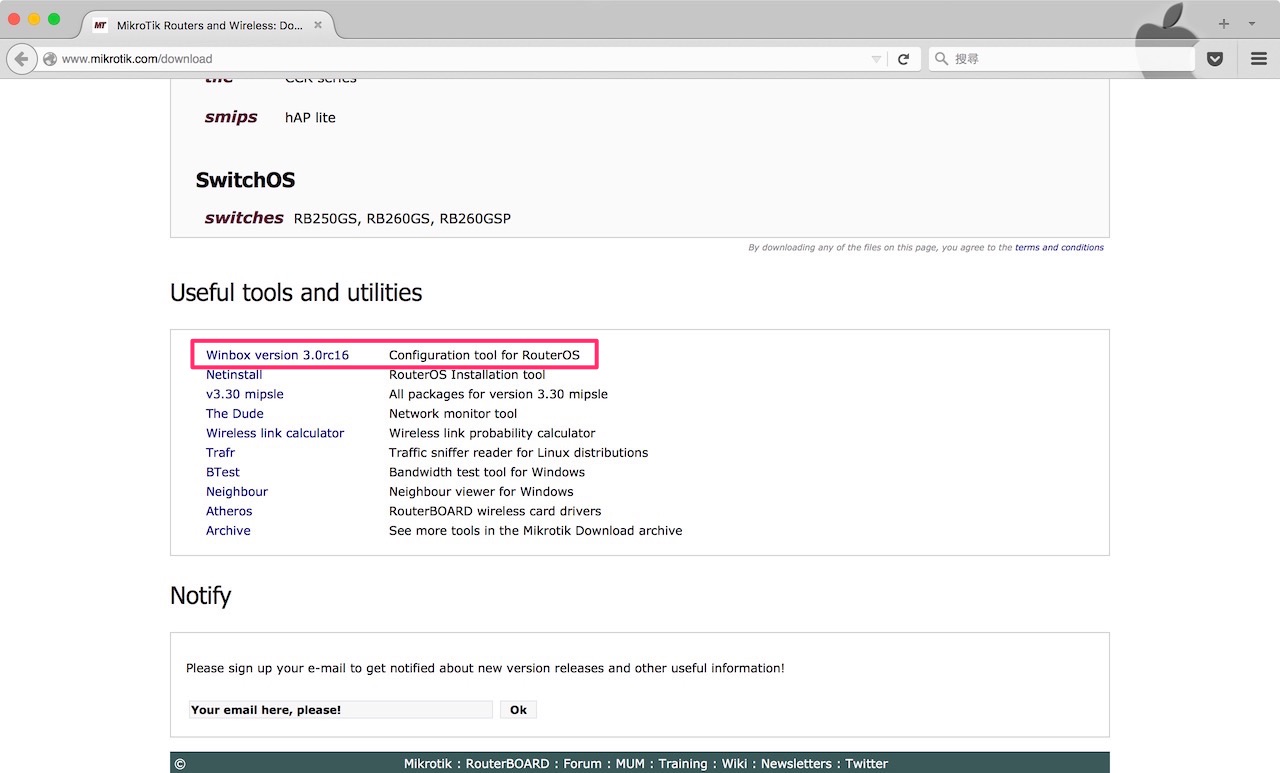Open the Forum footer link
The width and height of the screenshot is (1280, 773).
(x=582, y=764)
